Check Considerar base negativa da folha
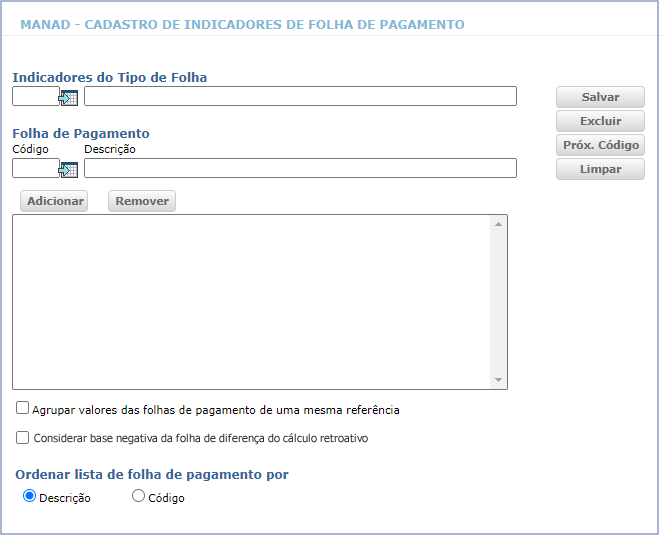Screen dimensions: 663x535 (23, 437)
